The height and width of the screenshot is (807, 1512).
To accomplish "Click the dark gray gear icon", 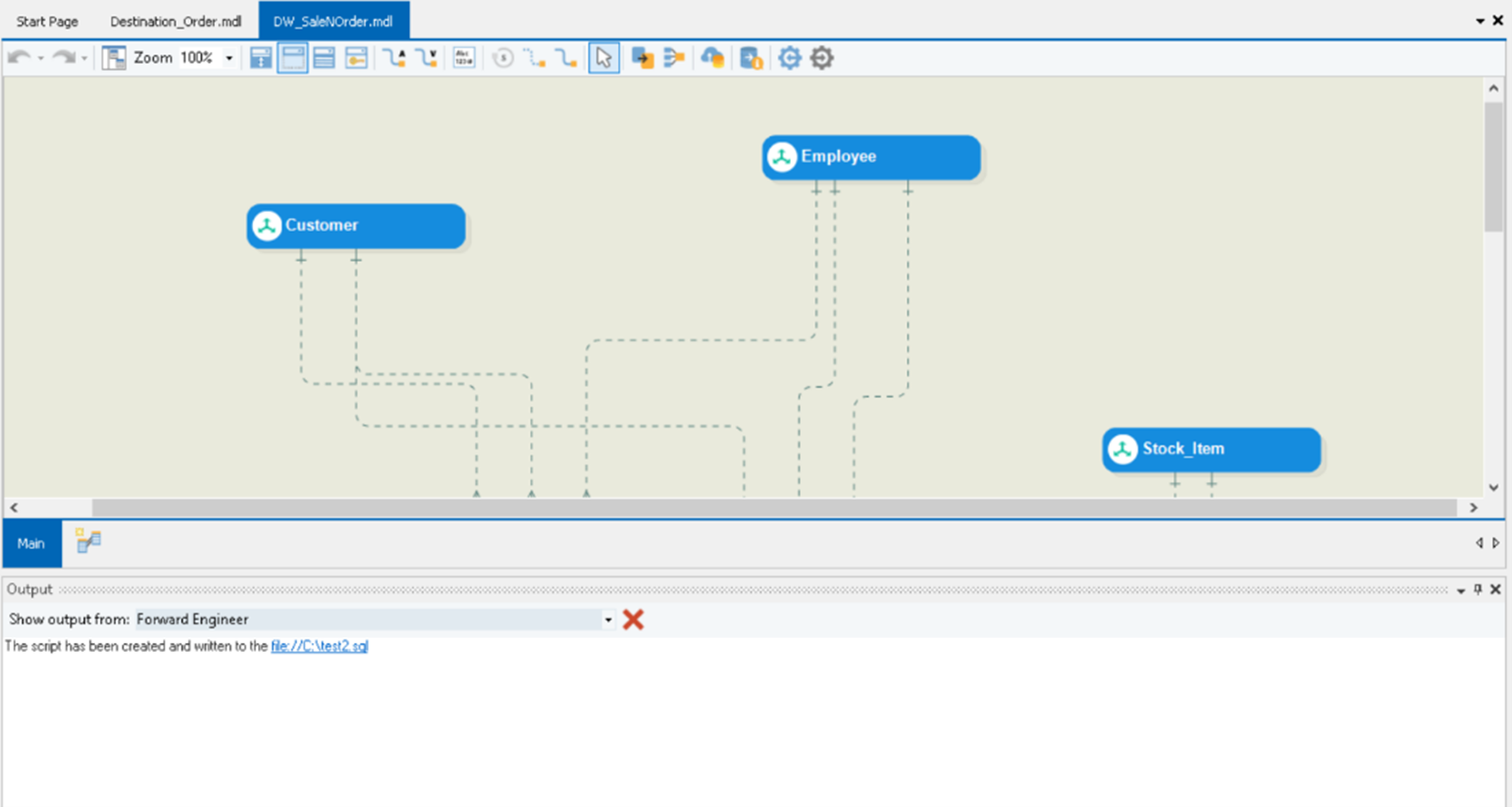I will (822, 58).
